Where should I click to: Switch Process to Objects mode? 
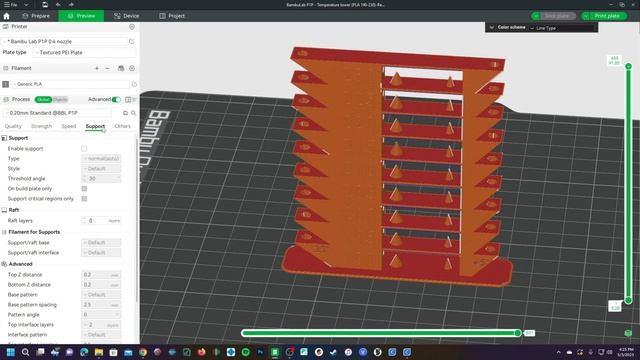tap(60, 100)
